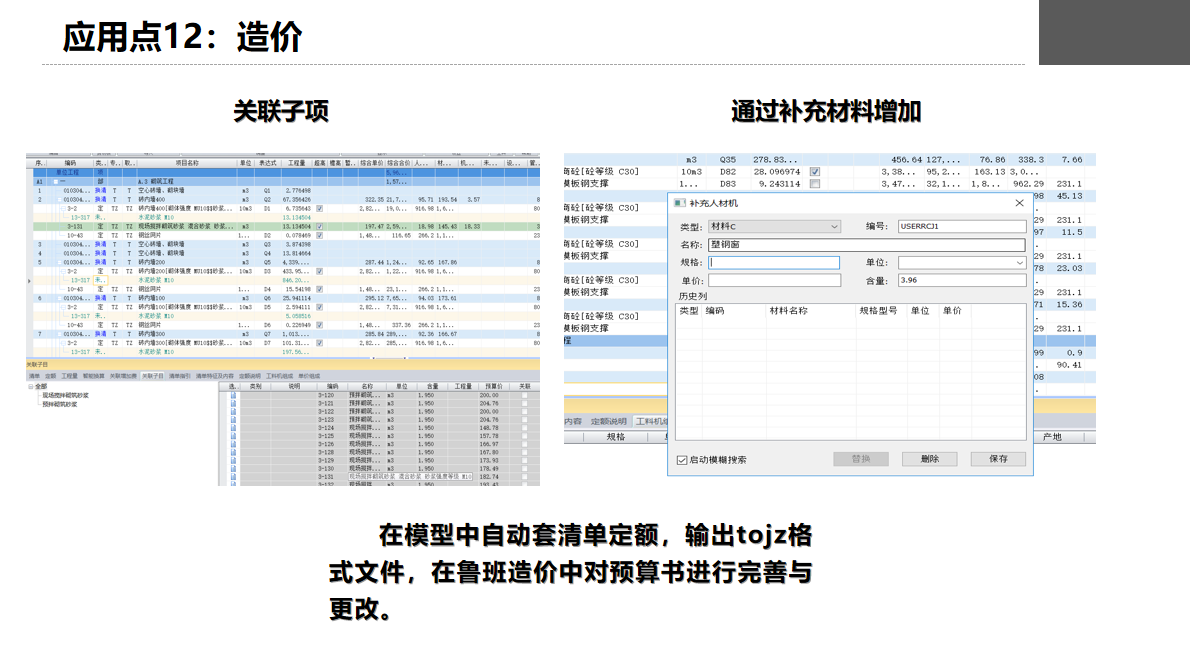
Task: Click the document icon for row 3-126
Action: 234,444
